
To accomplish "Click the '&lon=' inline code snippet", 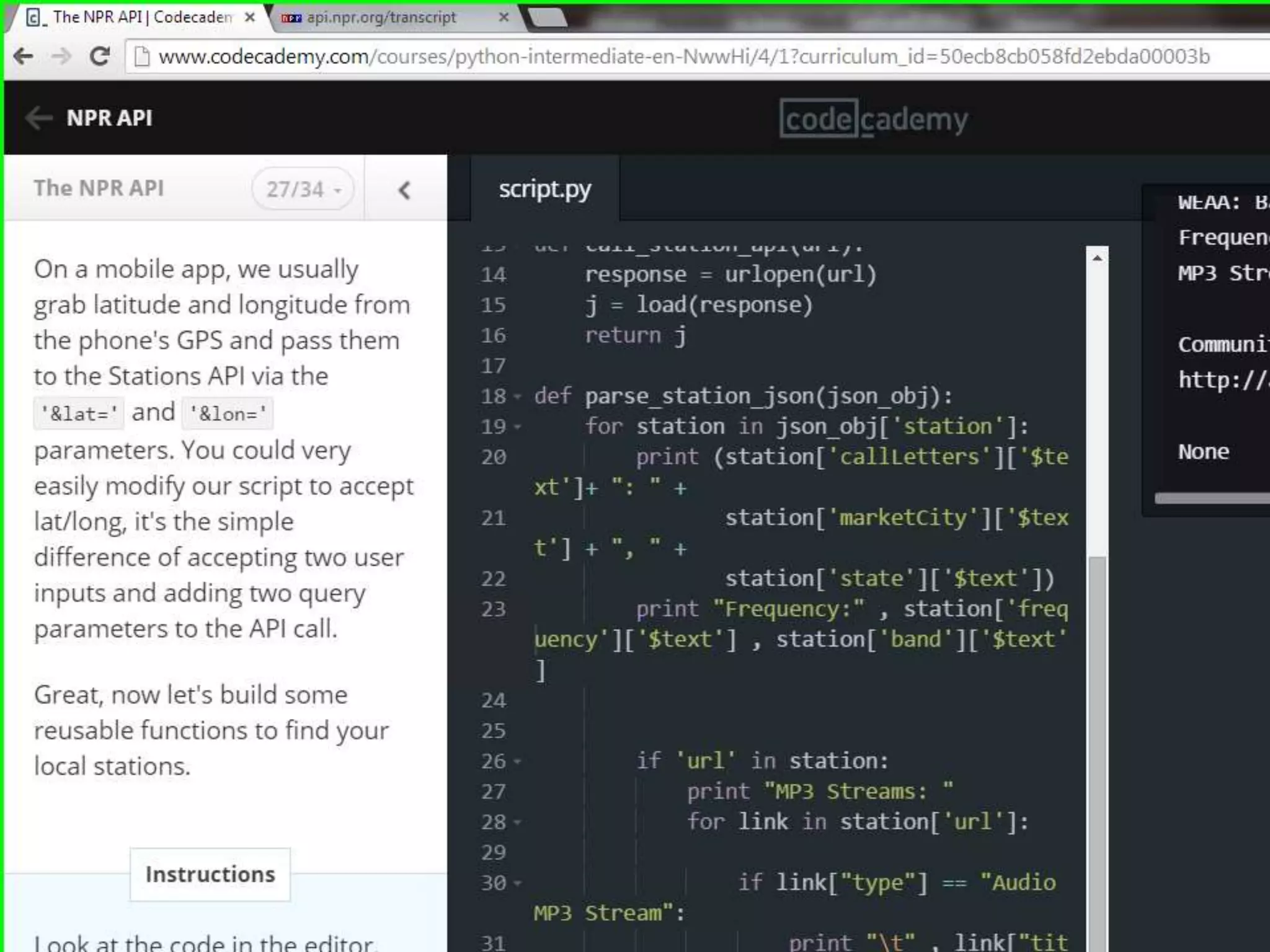I will [x=228, y=413].
